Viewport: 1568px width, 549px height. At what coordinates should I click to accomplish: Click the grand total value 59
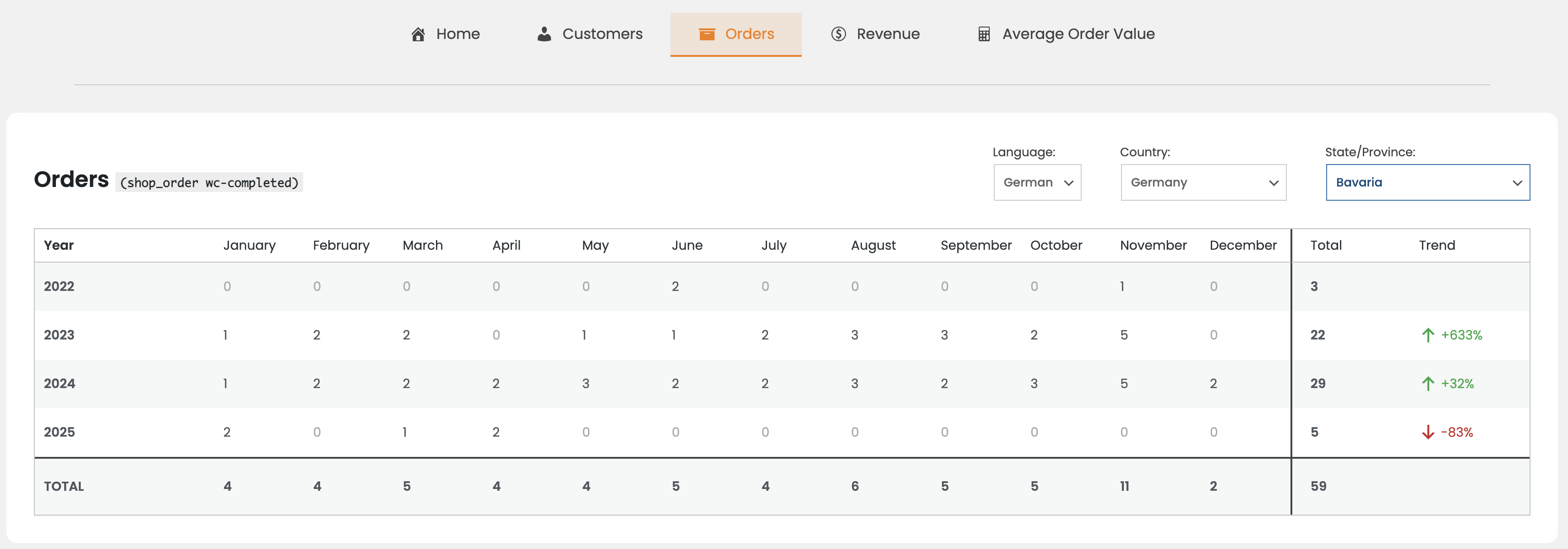[x=1318, y=486]
